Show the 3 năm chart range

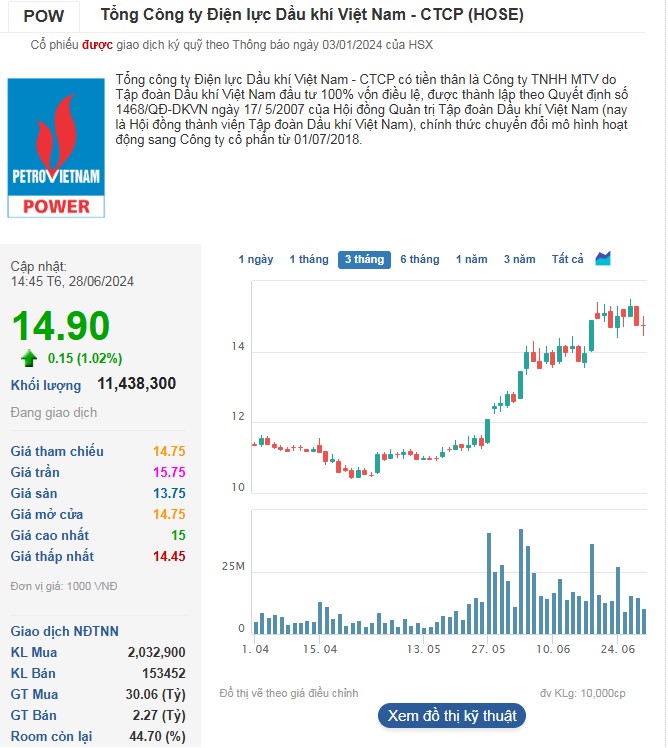point(519,259)
